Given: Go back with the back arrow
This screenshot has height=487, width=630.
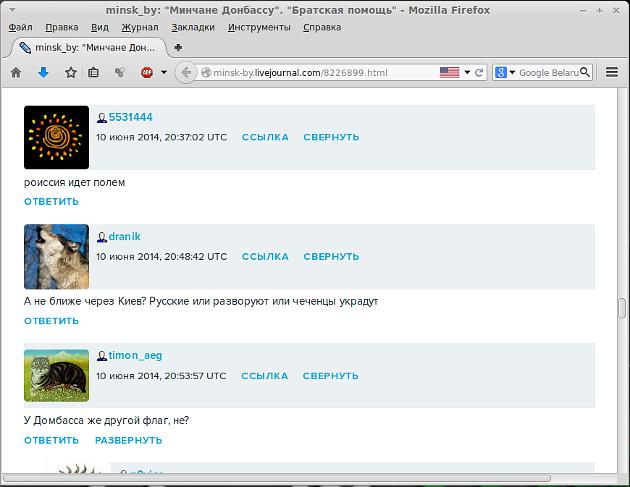Looking at the screenshot, I should (185, 72).
